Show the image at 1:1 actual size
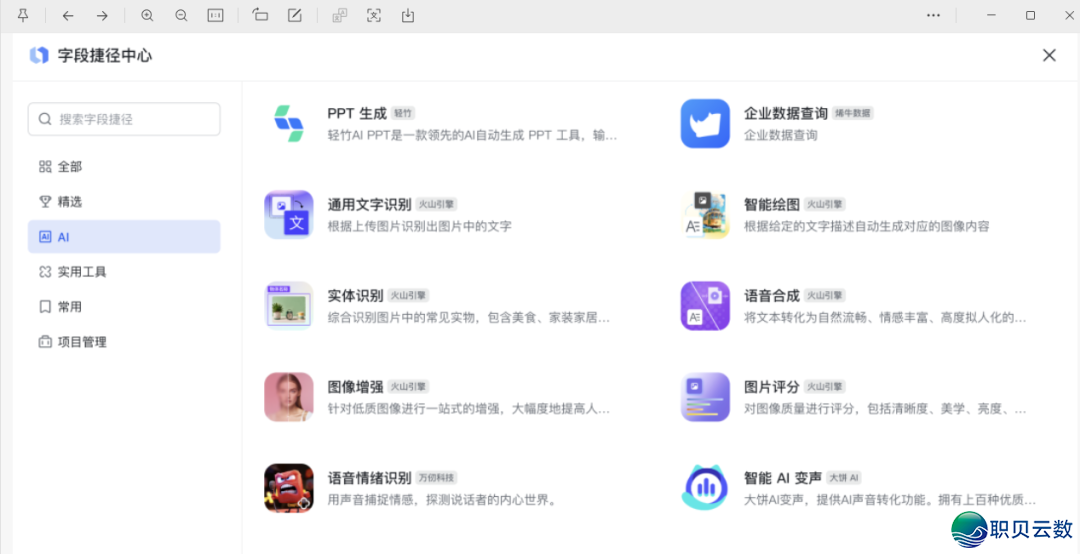This screenshot has height=554, width=1080. pos(216,15)
